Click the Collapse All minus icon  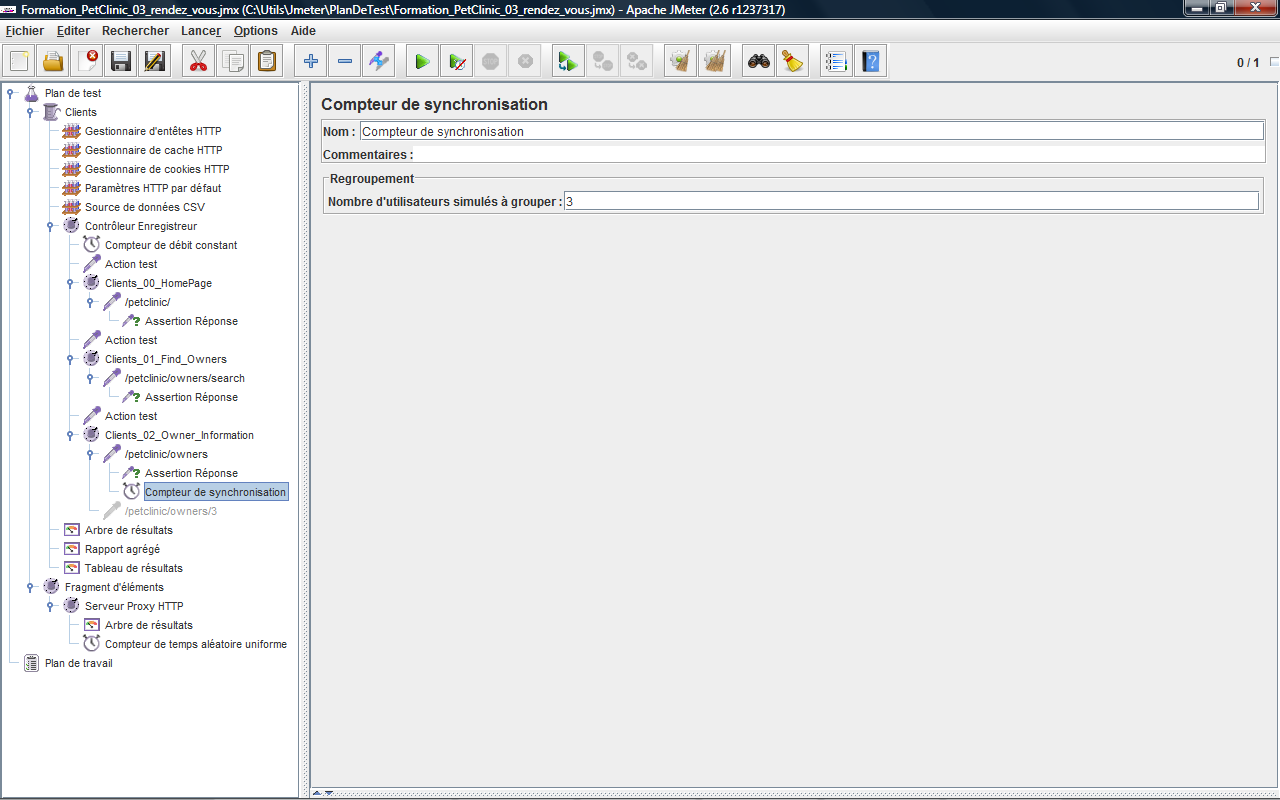[x=345, y=62]
